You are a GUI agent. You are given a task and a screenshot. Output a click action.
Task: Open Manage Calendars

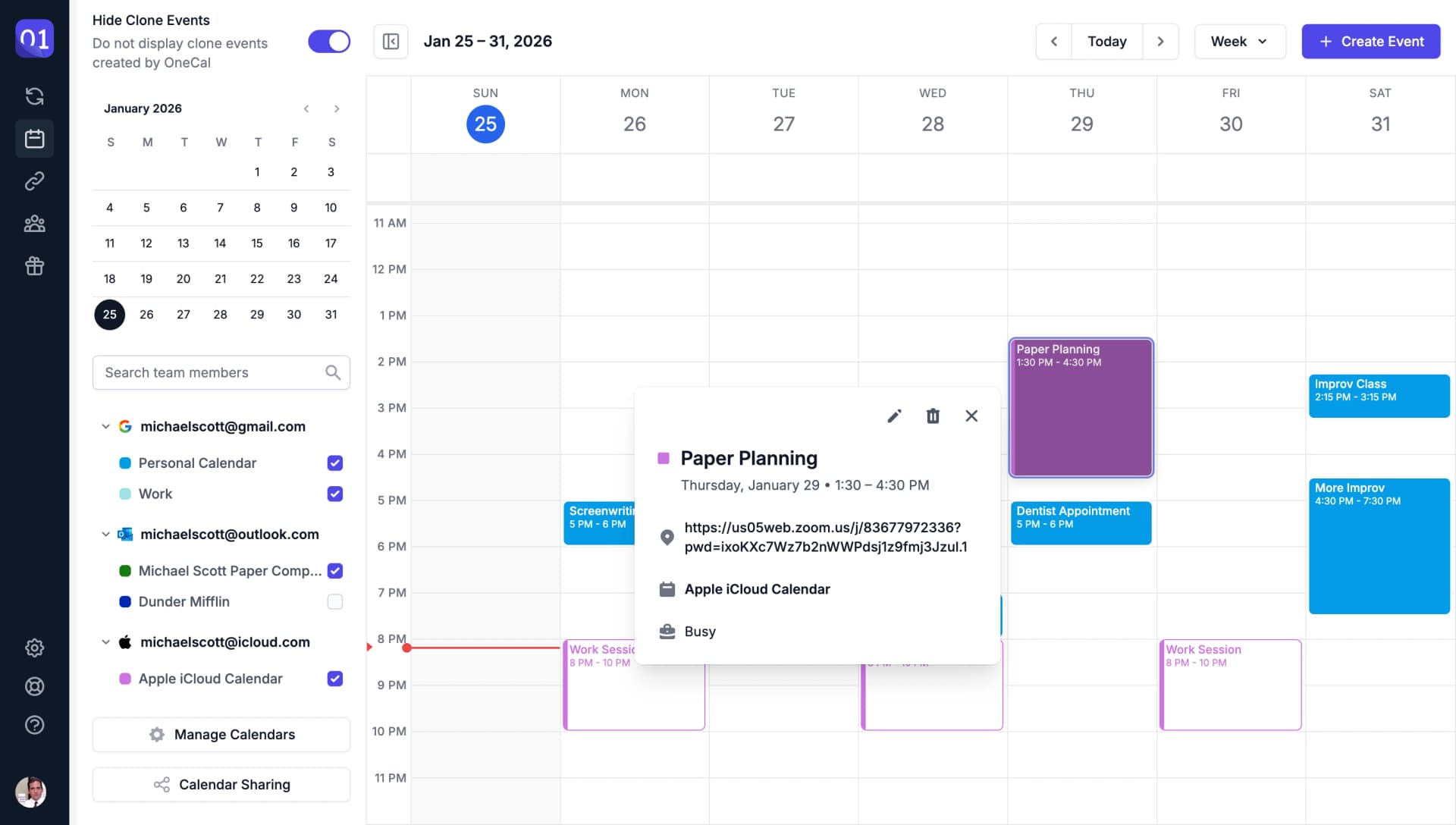click(x=221, y=734)
